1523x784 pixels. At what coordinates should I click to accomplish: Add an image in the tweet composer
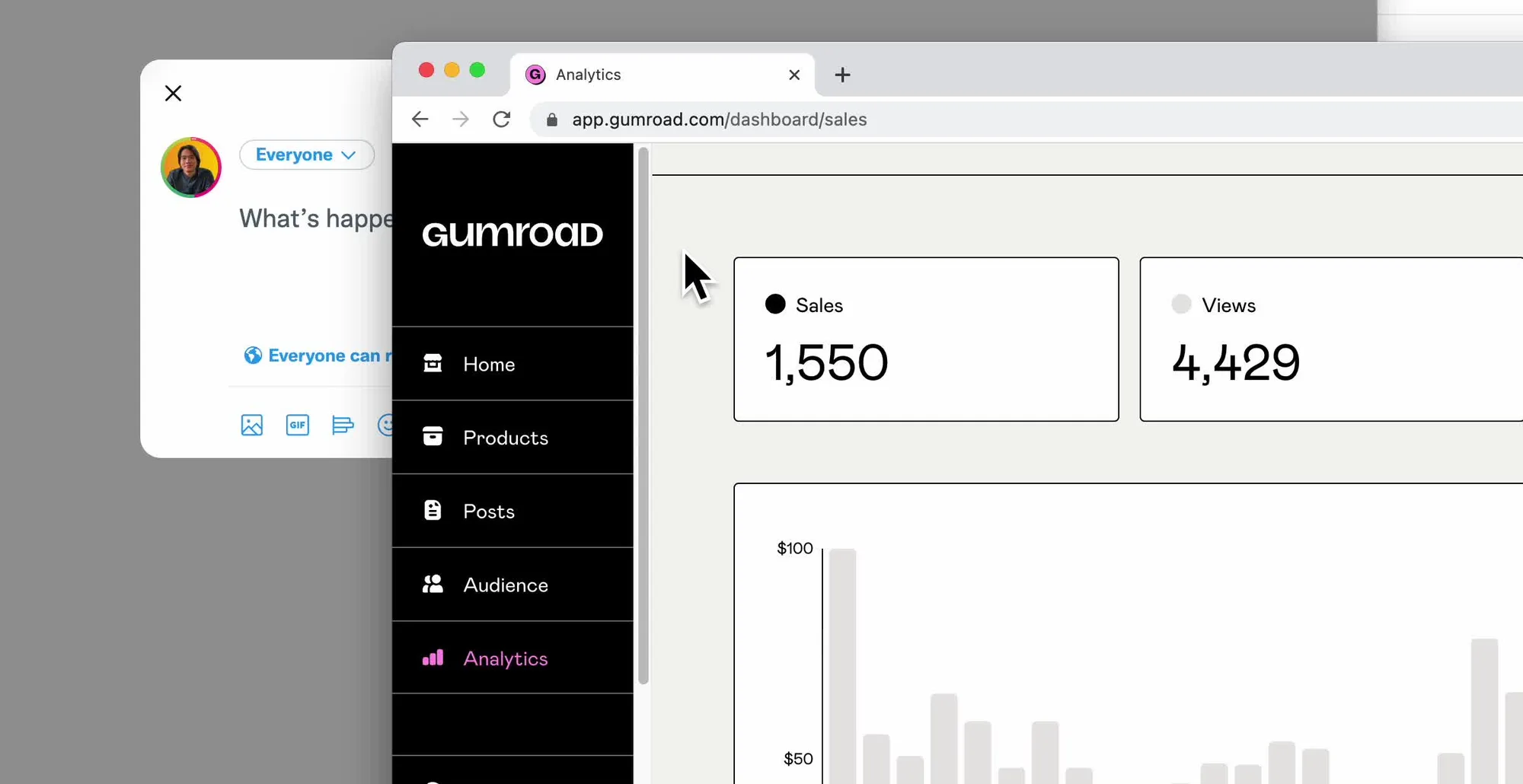[252, 425]
